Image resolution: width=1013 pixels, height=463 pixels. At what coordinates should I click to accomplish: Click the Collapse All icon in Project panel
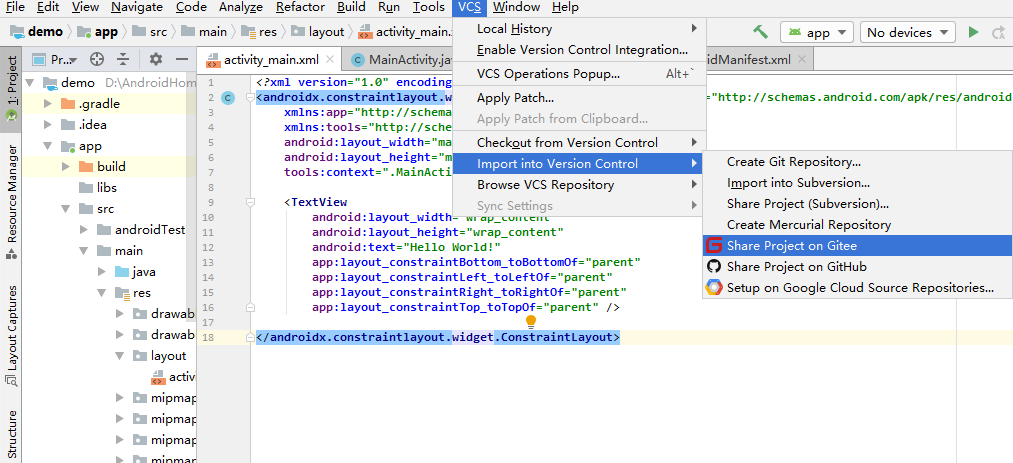[123, 60]
